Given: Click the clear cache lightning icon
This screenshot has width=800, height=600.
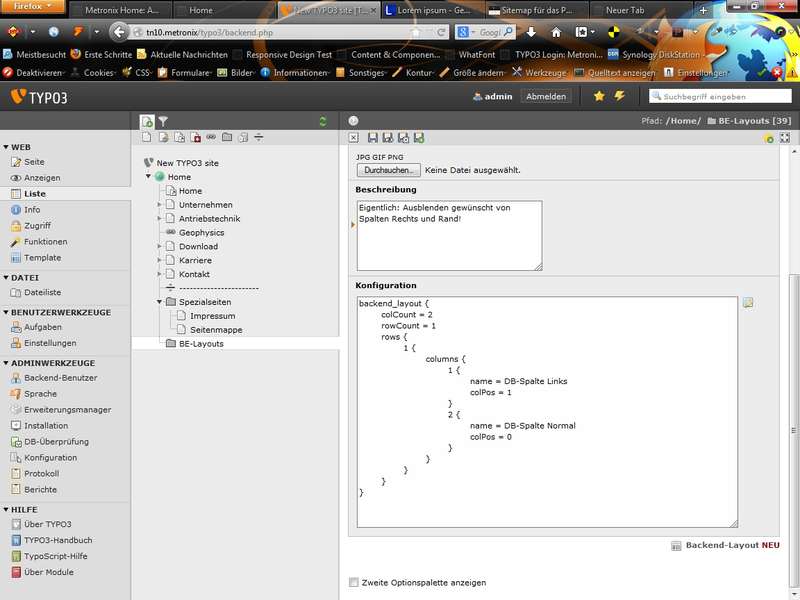Looking at the screenshot, I should (x=619, y=96).
